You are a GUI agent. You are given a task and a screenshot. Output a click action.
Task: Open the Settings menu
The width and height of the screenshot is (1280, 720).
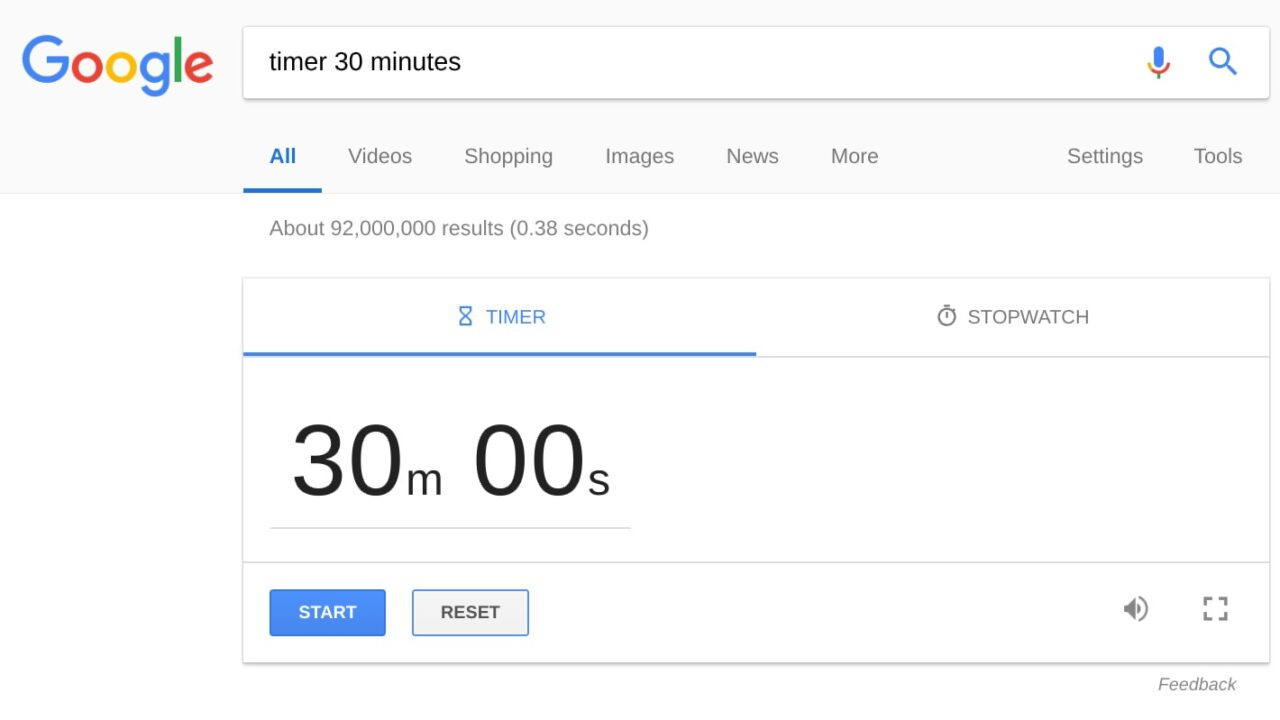(1105, 156)
